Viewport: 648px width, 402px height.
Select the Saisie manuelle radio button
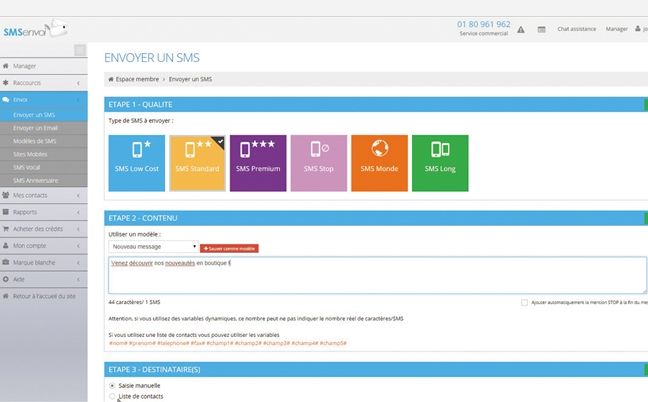112,385
